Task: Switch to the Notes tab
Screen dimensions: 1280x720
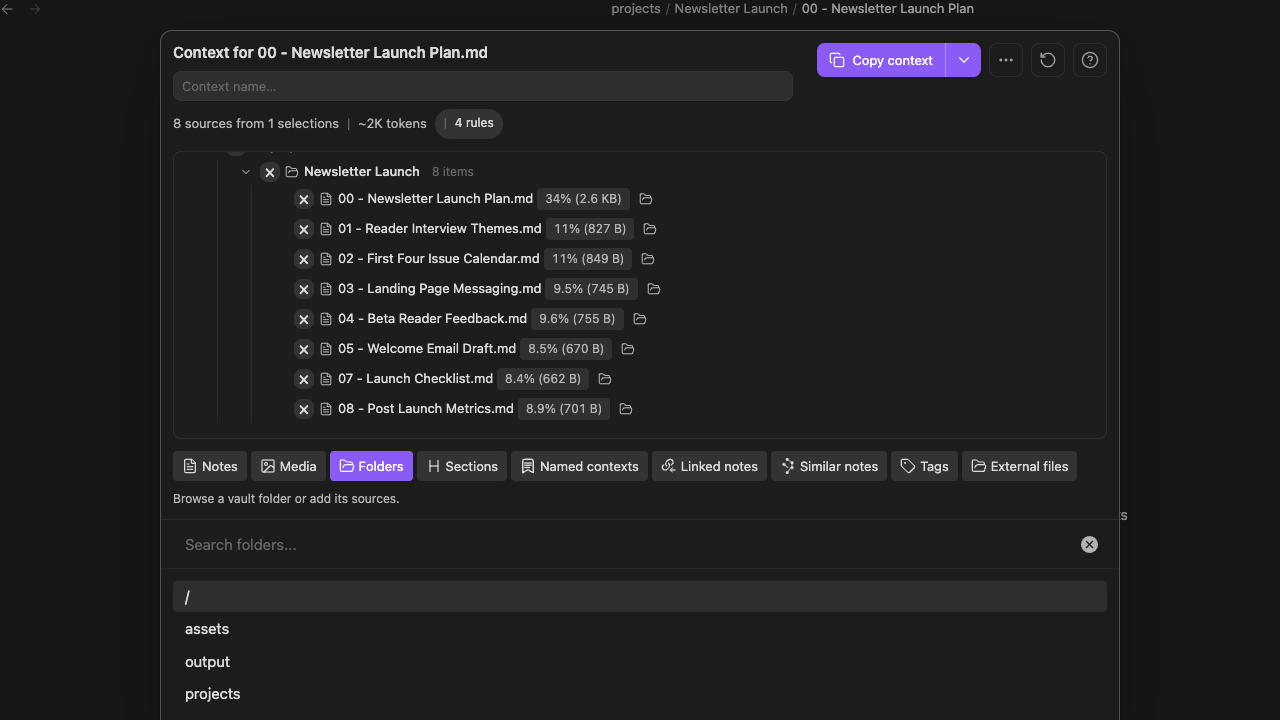Action: [x=210, y=466]
